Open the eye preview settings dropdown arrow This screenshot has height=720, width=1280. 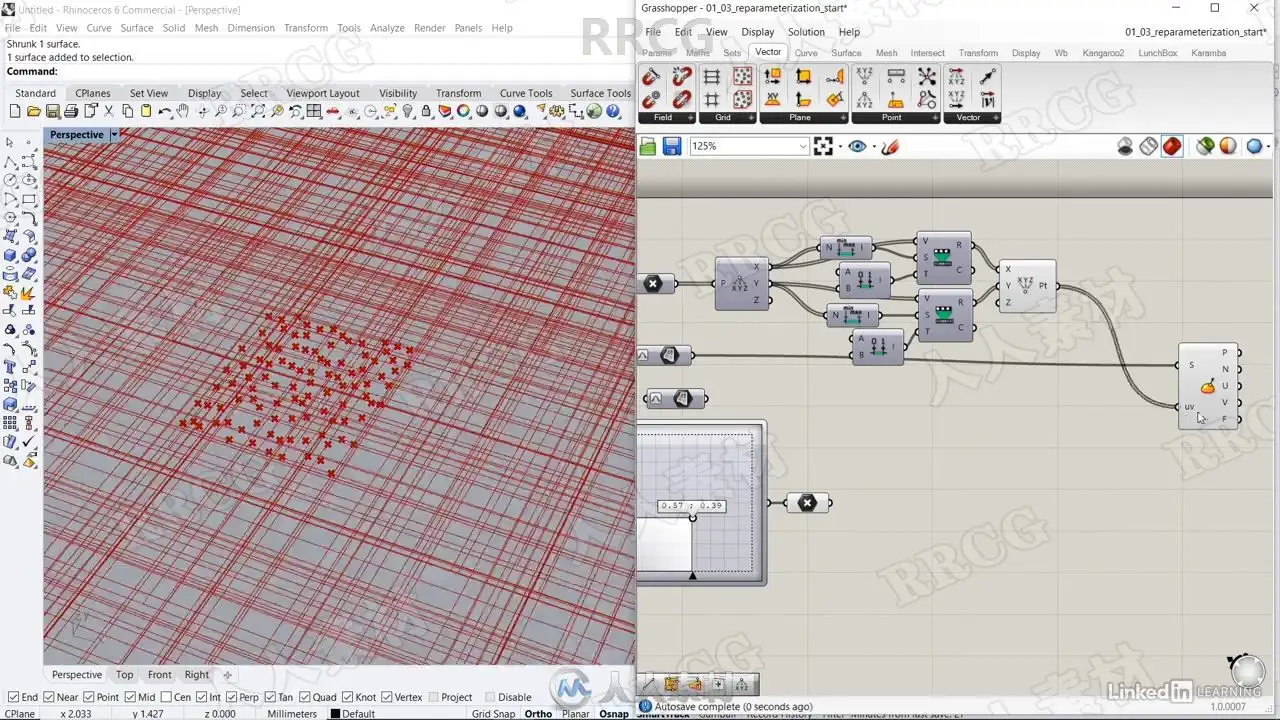[874, 147]
